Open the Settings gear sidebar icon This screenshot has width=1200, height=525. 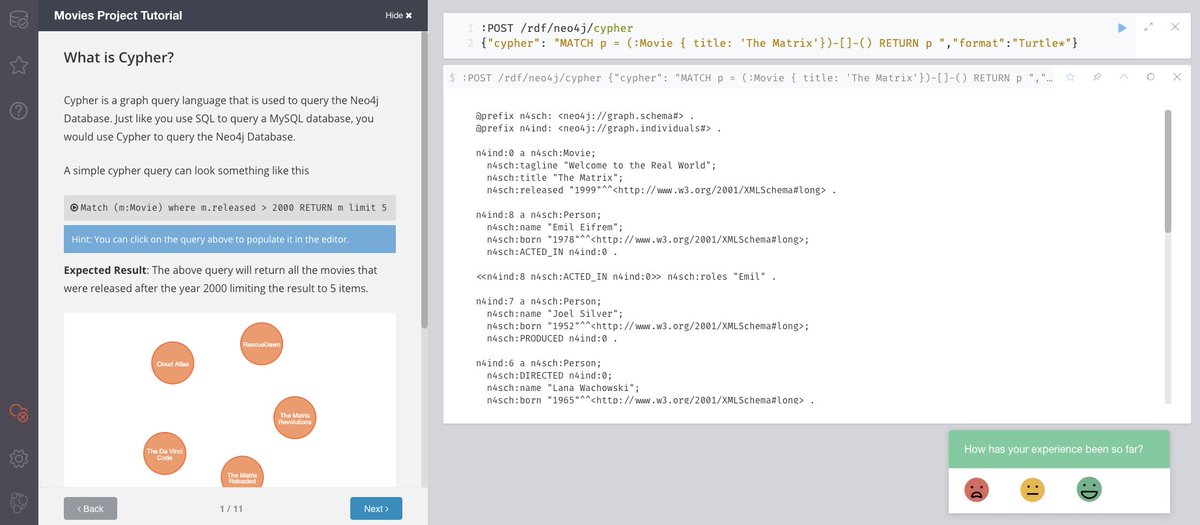click(18, 458)
